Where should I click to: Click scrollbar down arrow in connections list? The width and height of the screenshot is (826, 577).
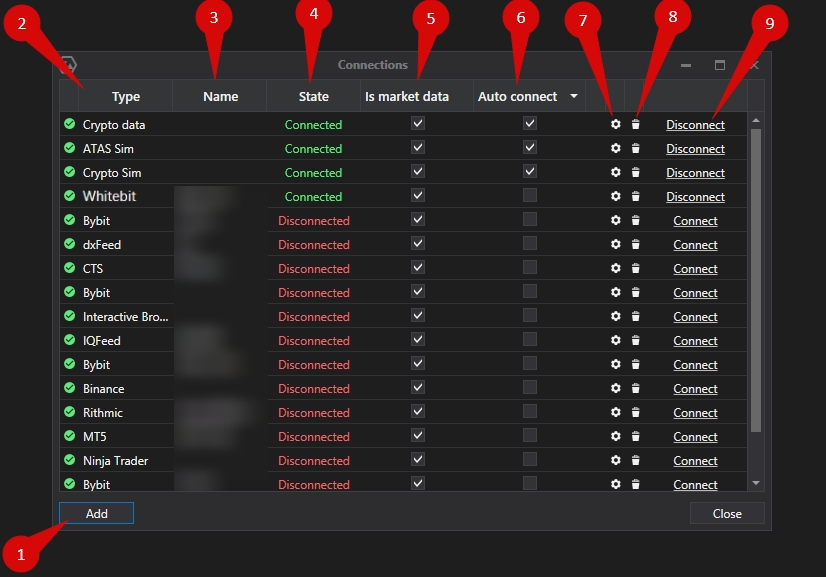tap(756, 483)
